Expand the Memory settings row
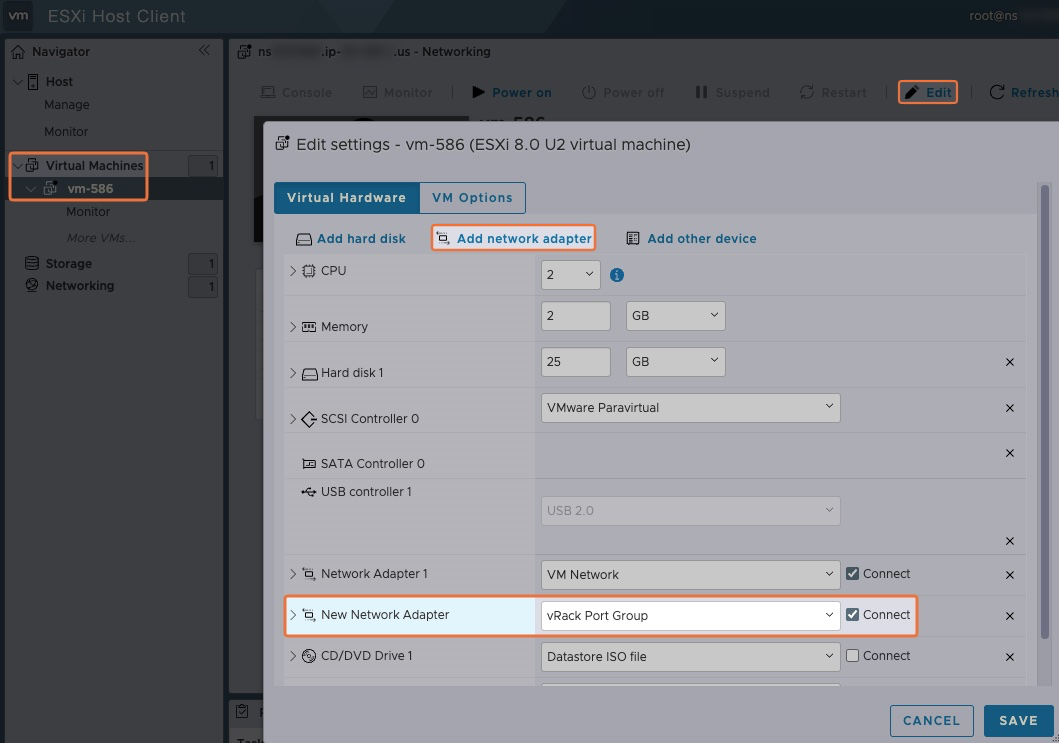The height and width of the screenshot is (743, 1059). [292, 327]
